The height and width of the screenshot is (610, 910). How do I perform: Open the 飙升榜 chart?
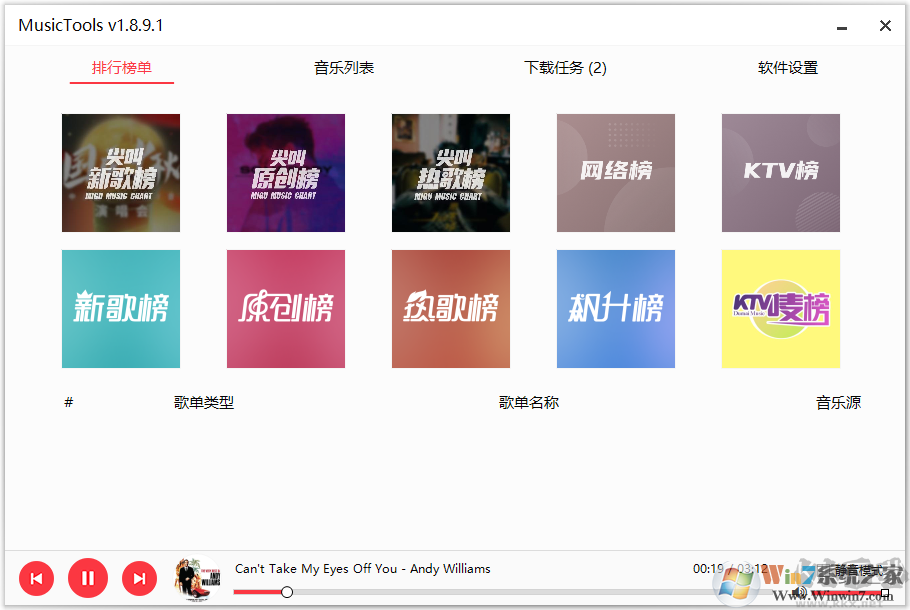click(x=615, y=308)
